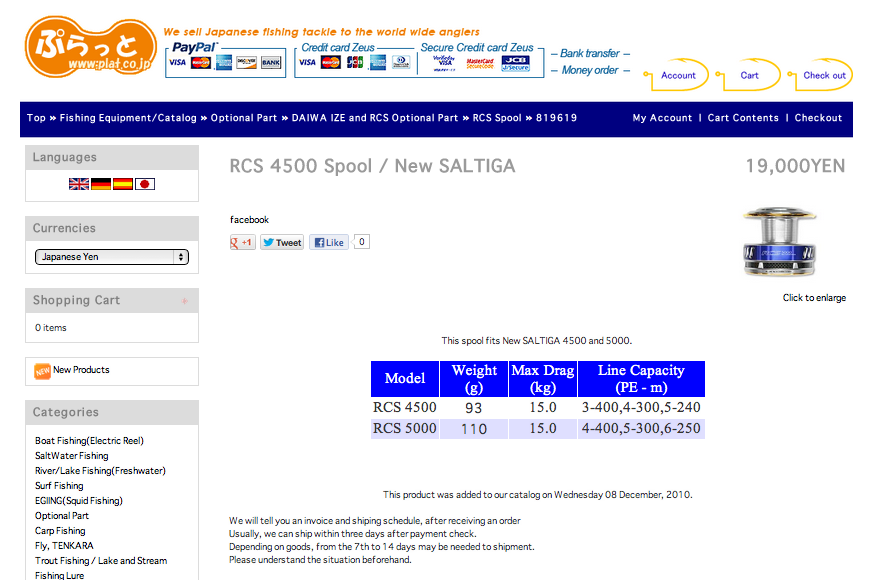
Task: Click the Credit card Zeus banner
Action: pyautogui.click(x=355, y=59)
